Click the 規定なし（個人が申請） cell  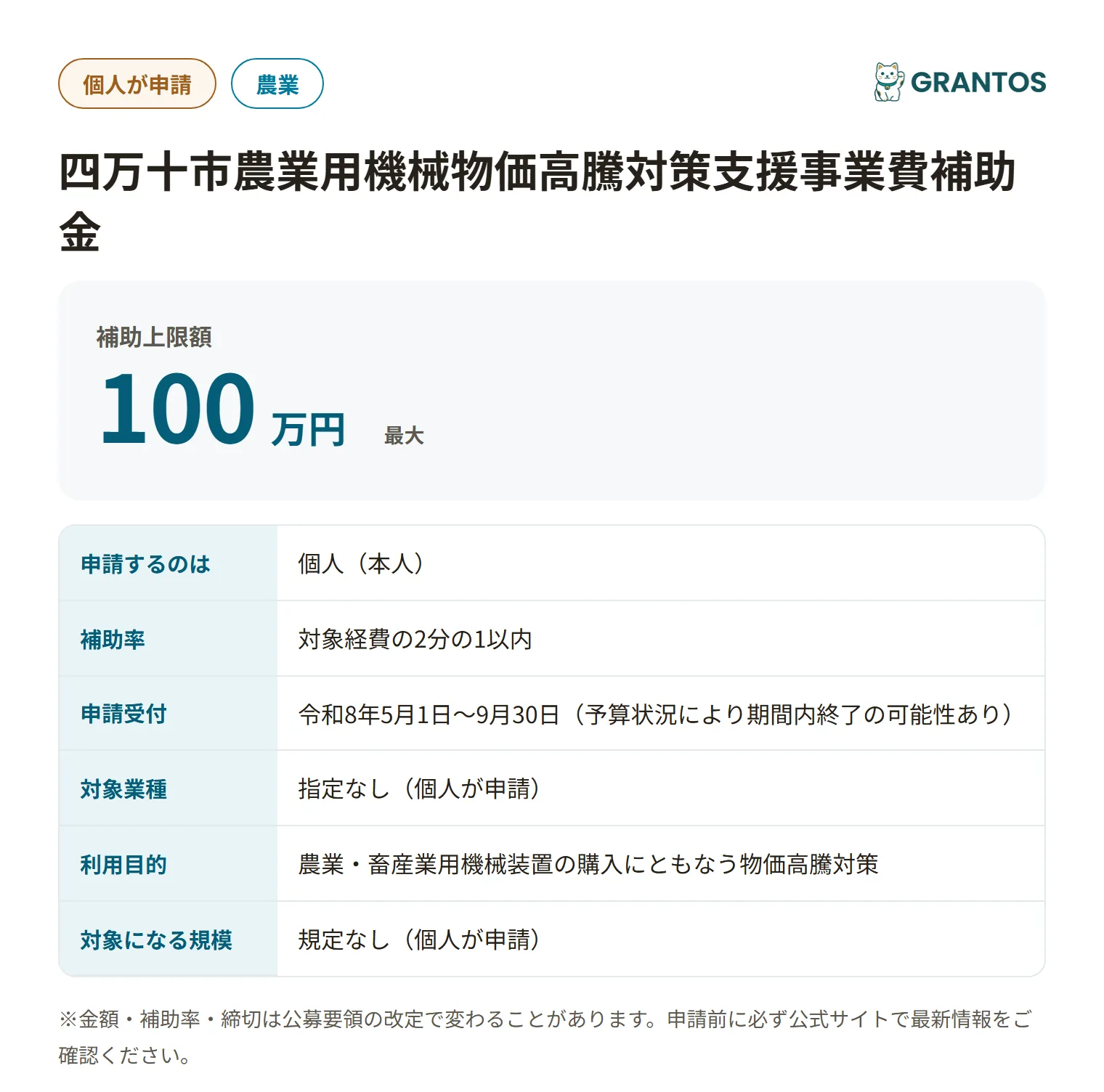point(661,940)
